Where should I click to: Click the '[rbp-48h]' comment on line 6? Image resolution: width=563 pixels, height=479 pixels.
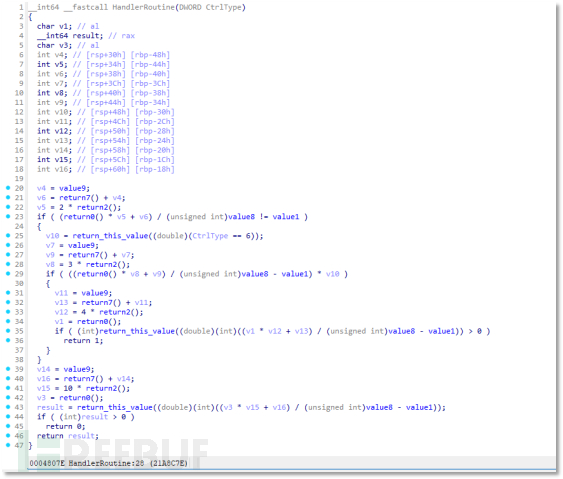tap(150, 55)
